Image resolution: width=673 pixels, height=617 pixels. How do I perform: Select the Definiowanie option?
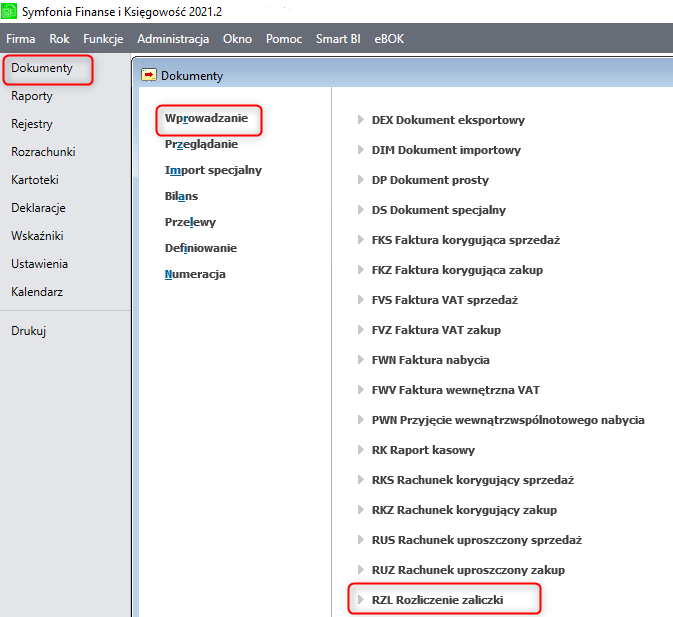click(201, 248)
